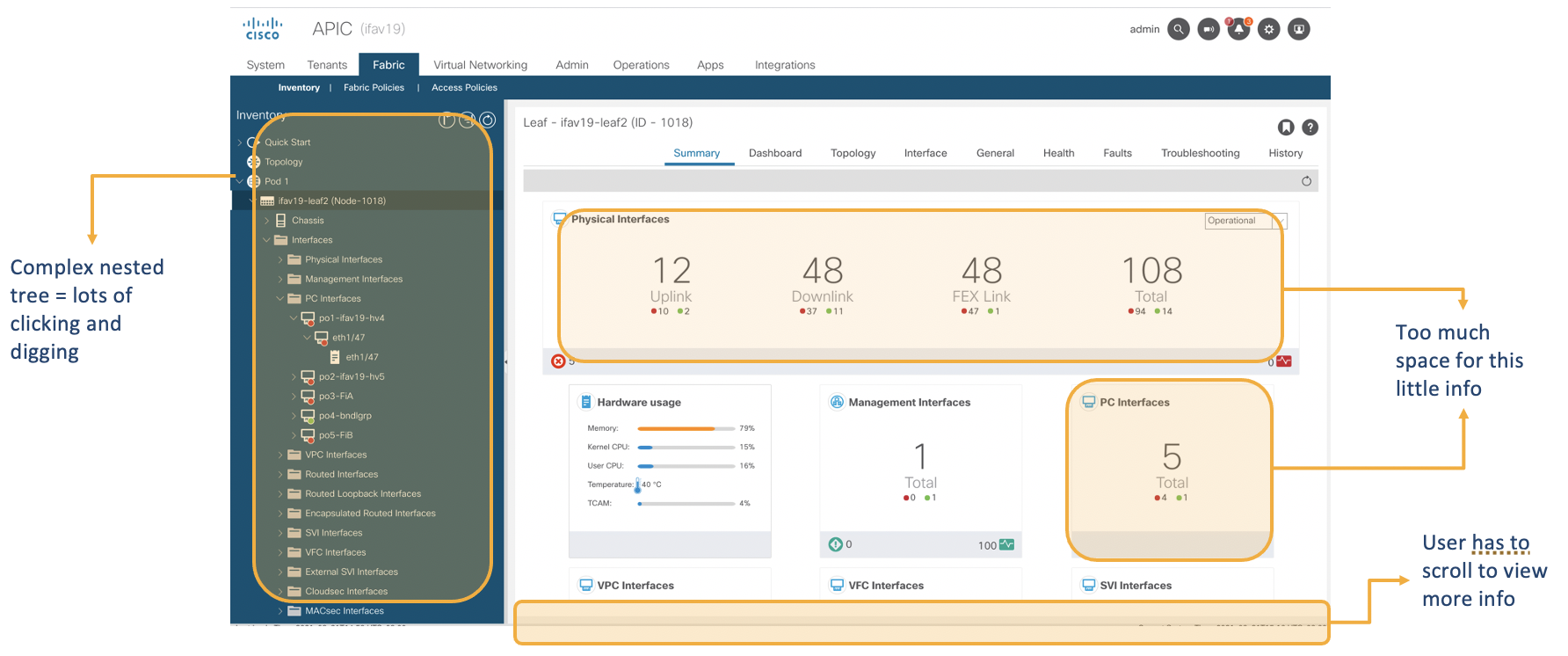Click the Kernel CPU usage bar

(x=686, y=448)
